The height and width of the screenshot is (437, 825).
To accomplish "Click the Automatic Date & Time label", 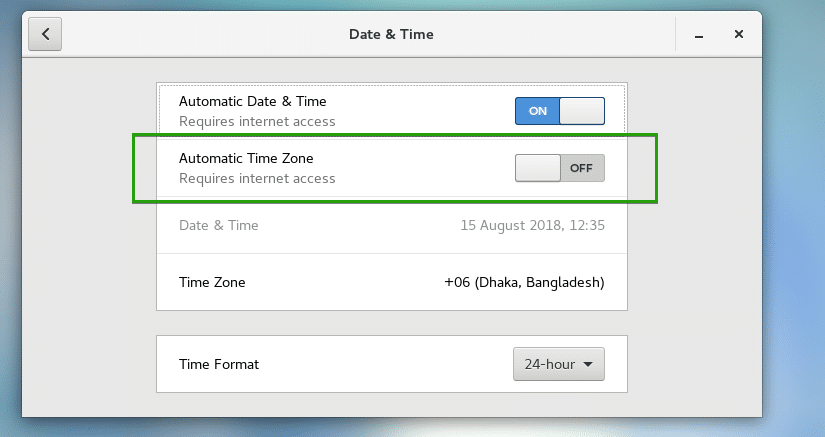I will click(x=252, y=101).
